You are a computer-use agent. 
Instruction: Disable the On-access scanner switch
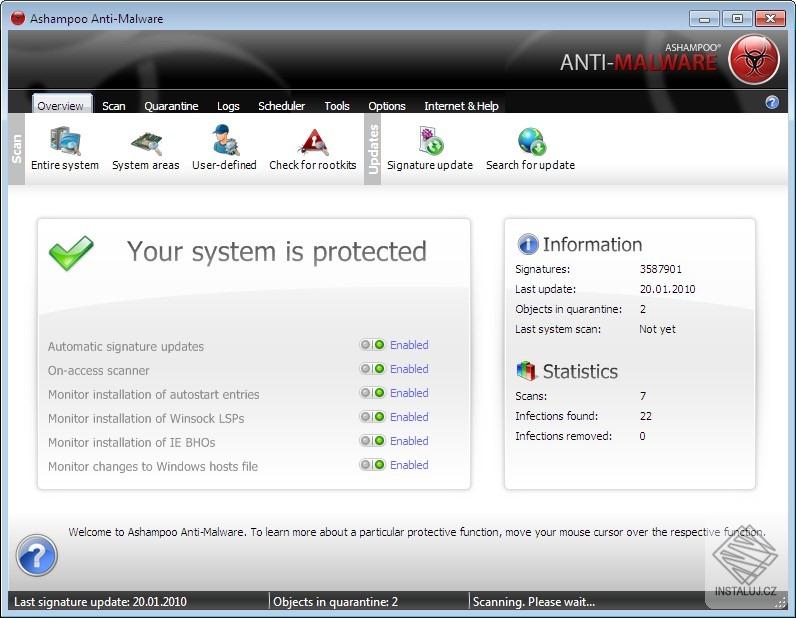(372, 369)
